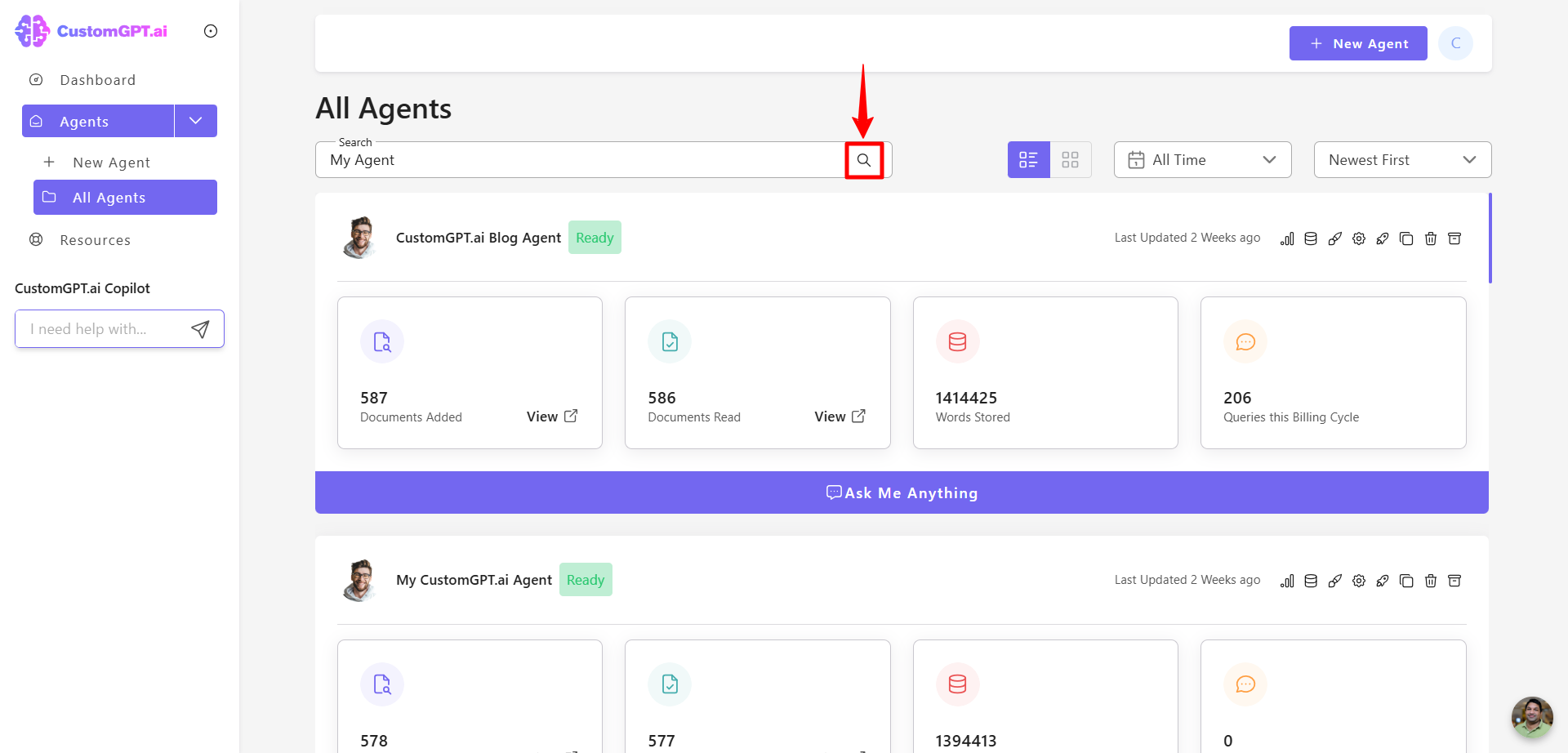Click the New Agent button at top
Screen dimensions: 1568x753
point(1358,43)
